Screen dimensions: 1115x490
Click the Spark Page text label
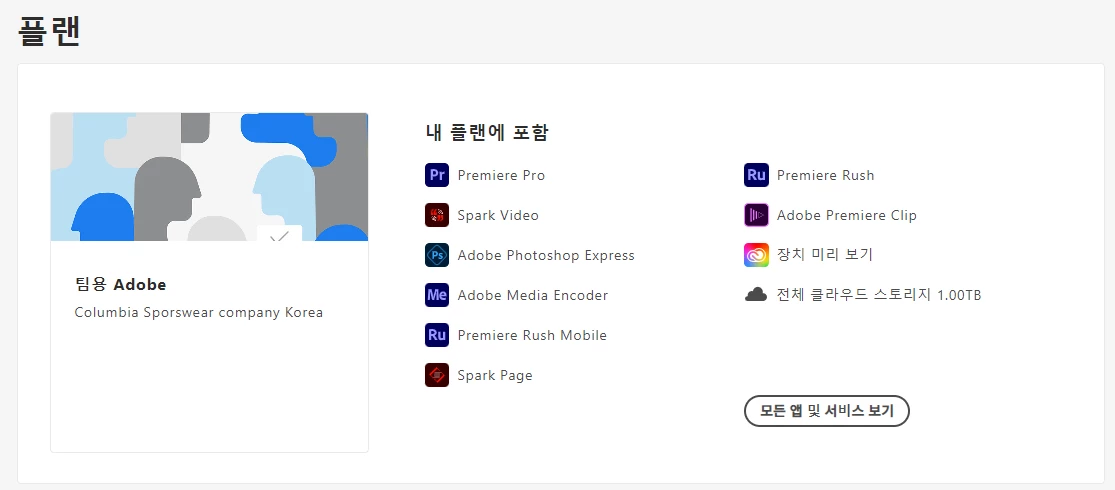[x=495, y=376]
